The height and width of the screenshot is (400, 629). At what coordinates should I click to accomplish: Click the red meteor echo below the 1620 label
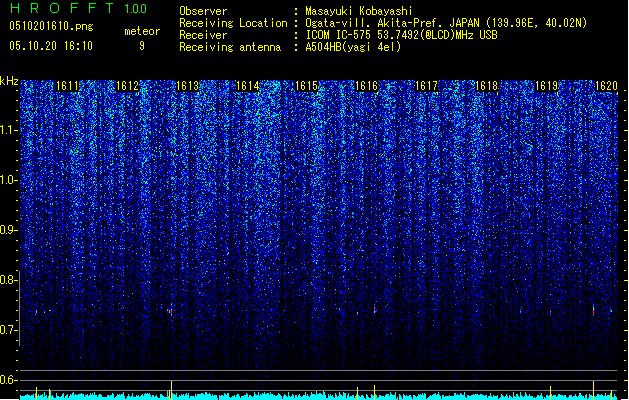[593, 310]
